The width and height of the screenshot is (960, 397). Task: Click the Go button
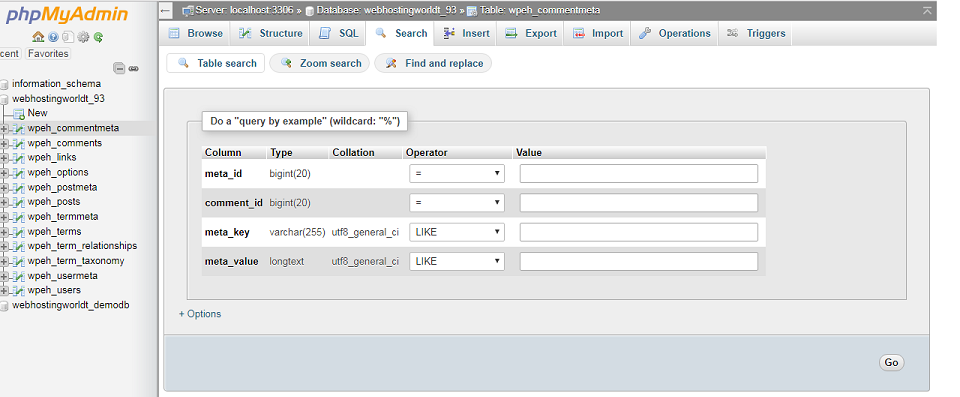click(x=891, y=363)
